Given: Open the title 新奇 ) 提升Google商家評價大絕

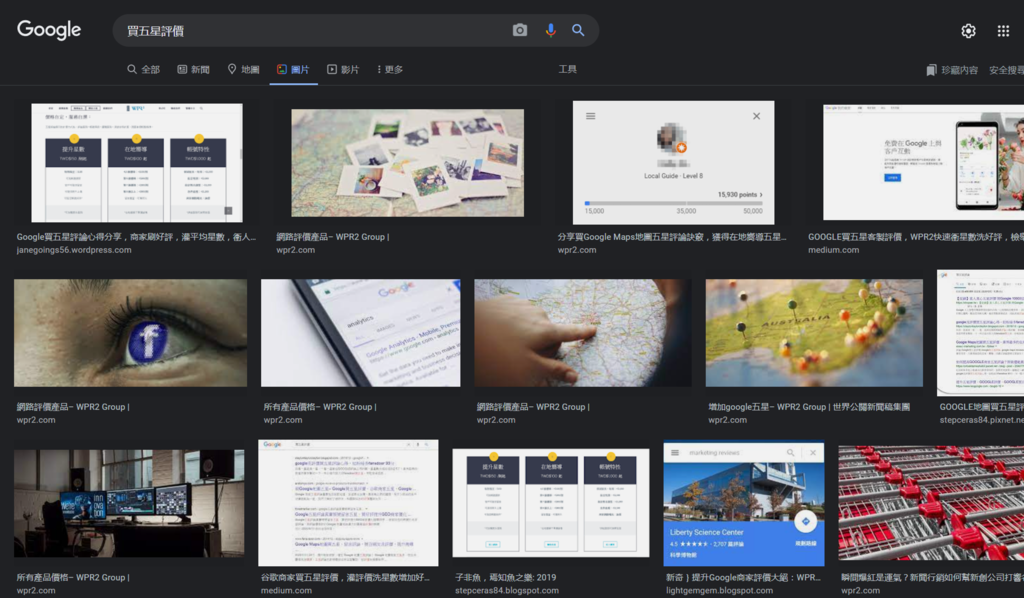Looking at the screenshot, I should 743,577.
